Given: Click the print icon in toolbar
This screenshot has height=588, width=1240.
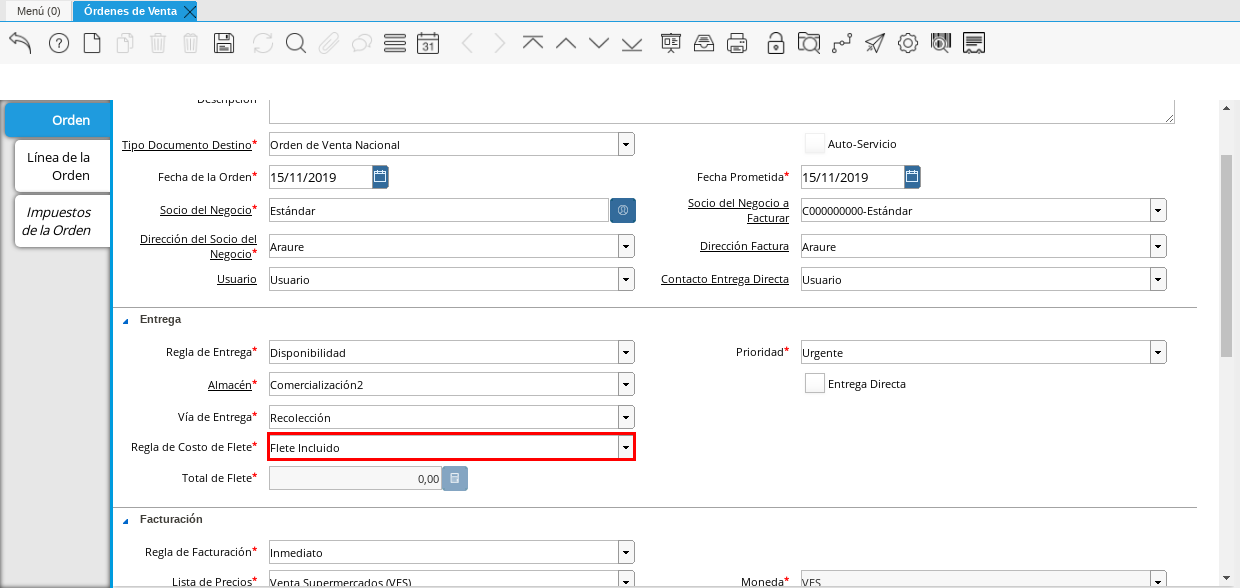Looking at the screenshot, I should pos(737,43).
